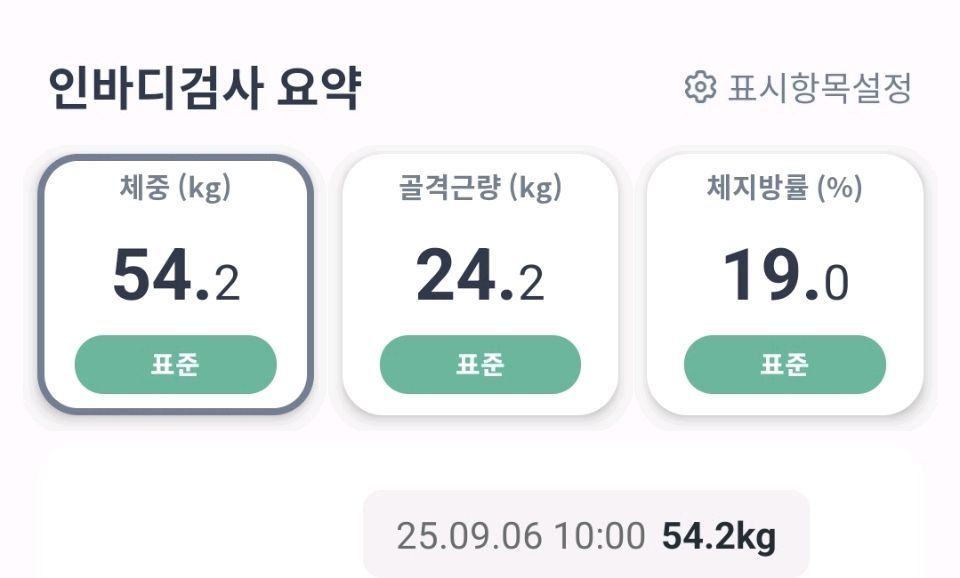Tap the 표준 badge under 체지방률
The height and width of the screenshot is (578, 960).
(785, 364)
